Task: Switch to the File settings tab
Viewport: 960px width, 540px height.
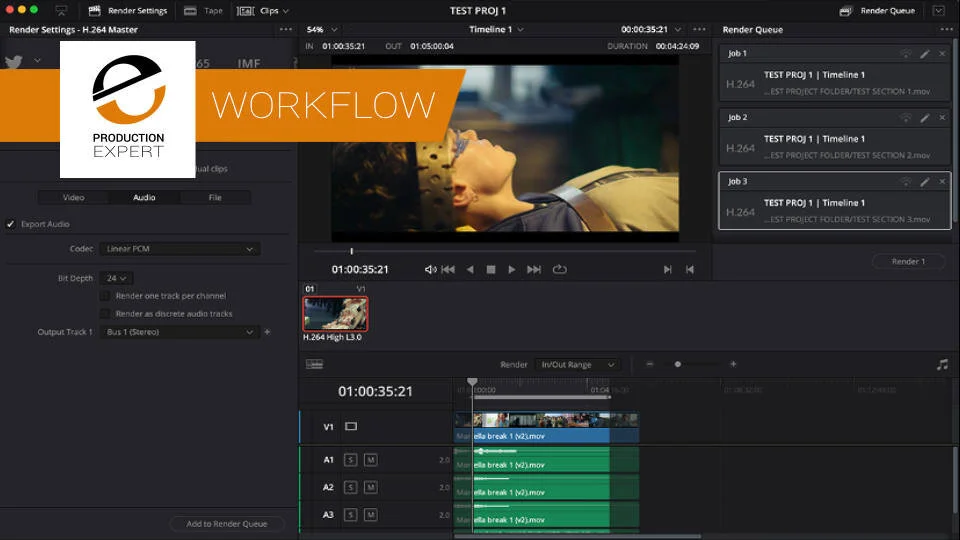Action: pos(215,197)
